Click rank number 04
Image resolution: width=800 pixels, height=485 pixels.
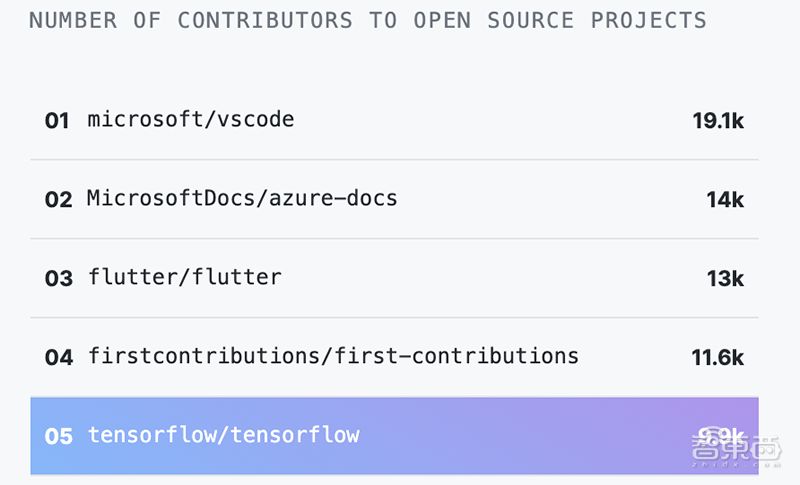tap(59, 357)
